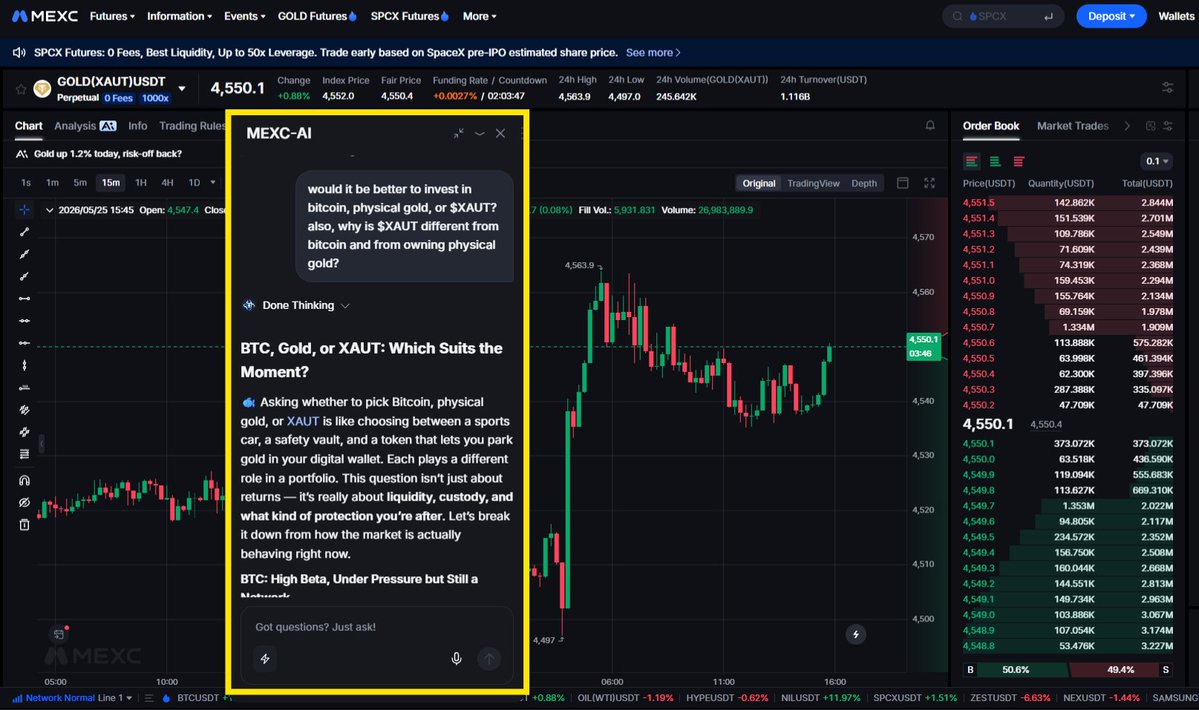This screenshot has height=710, width=1199.
Task: Switch to the Analysis AI tab
Action: pos(85,125)
